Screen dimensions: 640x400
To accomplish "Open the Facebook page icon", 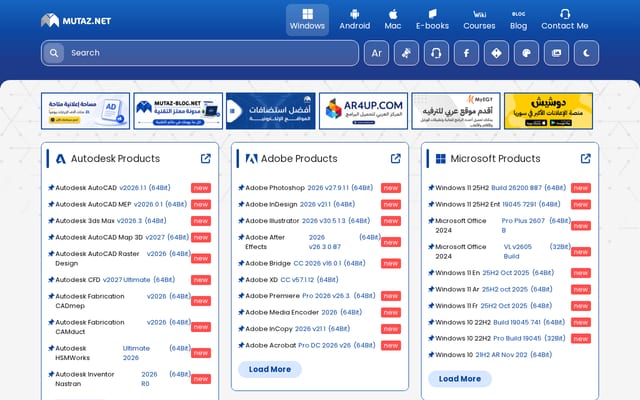I will click(466, 53).
